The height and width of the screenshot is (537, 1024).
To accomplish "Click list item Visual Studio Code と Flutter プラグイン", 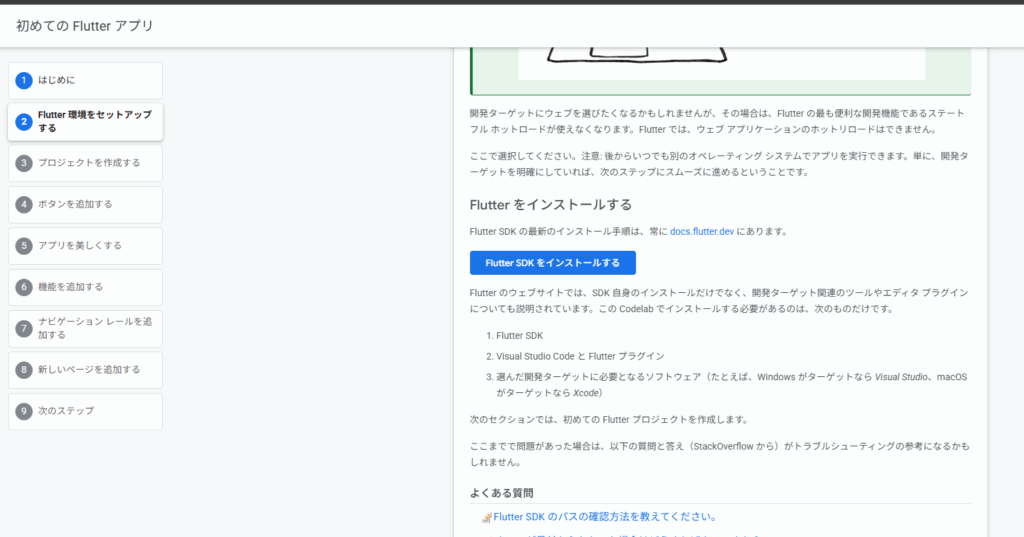I will pos(580,356).
